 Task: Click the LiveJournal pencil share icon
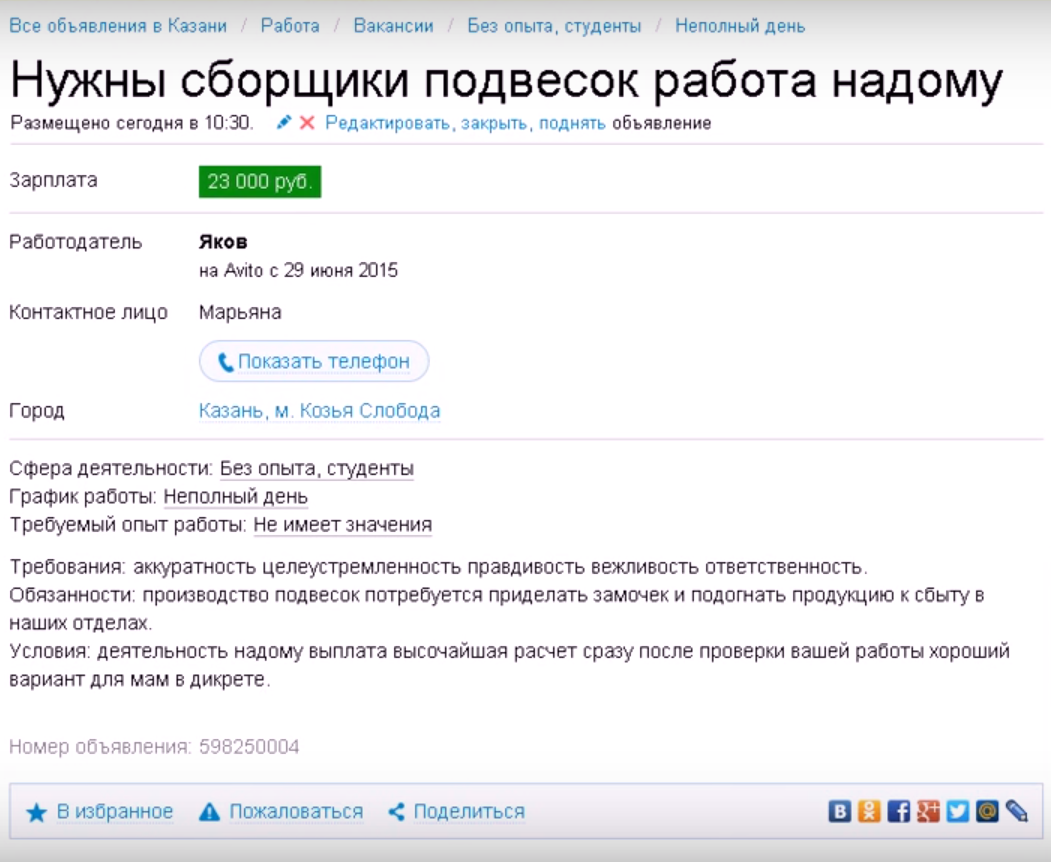click(1017, 812)
